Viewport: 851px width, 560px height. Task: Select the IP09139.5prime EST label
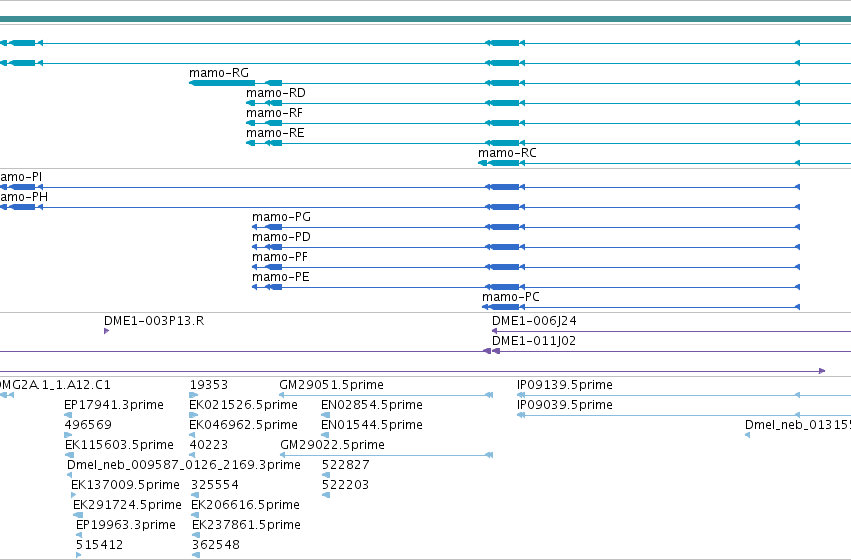pos(564,385)
